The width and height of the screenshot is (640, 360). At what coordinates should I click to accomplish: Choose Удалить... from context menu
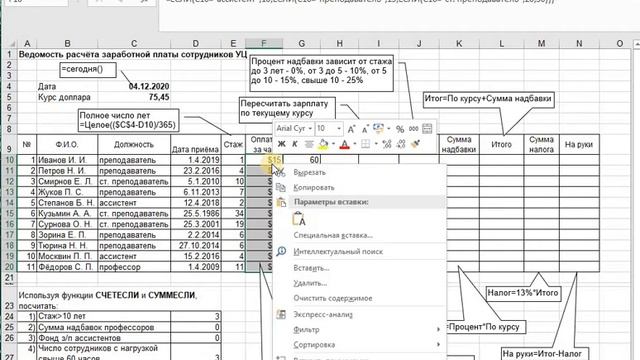coord(359,283)
